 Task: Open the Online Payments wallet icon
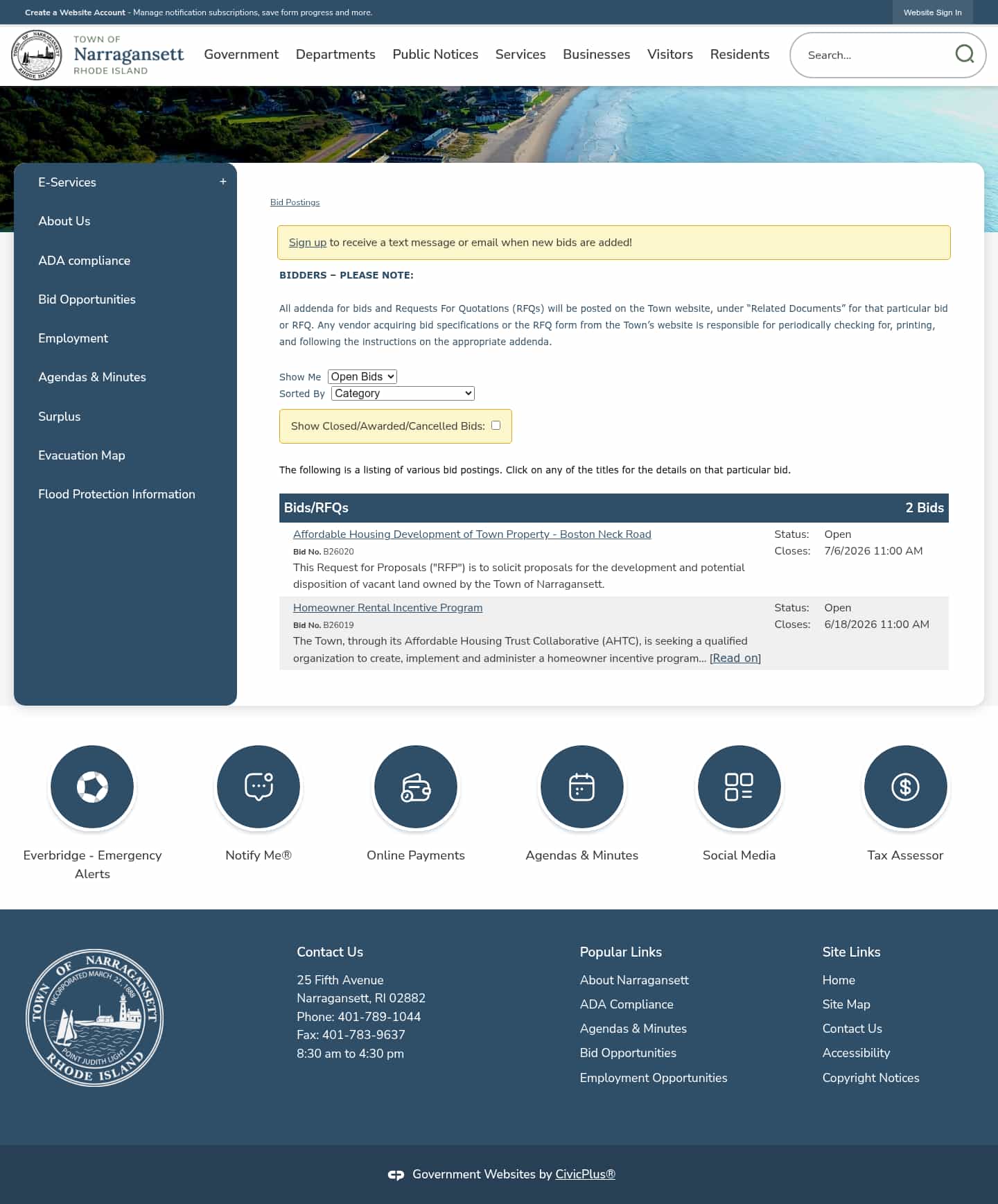point(416,787)
